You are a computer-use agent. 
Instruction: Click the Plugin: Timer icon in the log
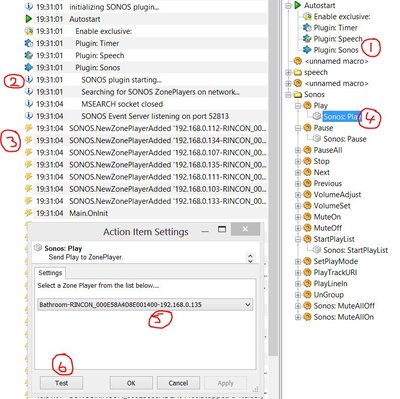[x=29, y=43]
